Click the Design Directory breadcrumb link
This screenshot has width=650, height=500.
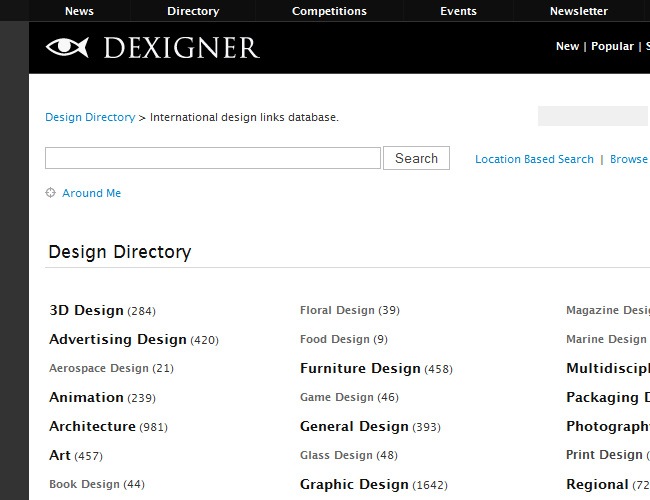click(90, 117)
